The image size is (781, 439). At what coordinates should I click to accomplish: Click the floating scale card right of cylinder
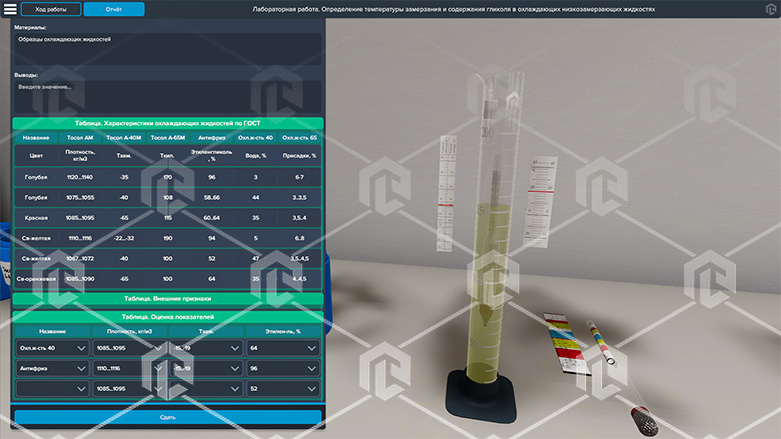pos(540,202)
